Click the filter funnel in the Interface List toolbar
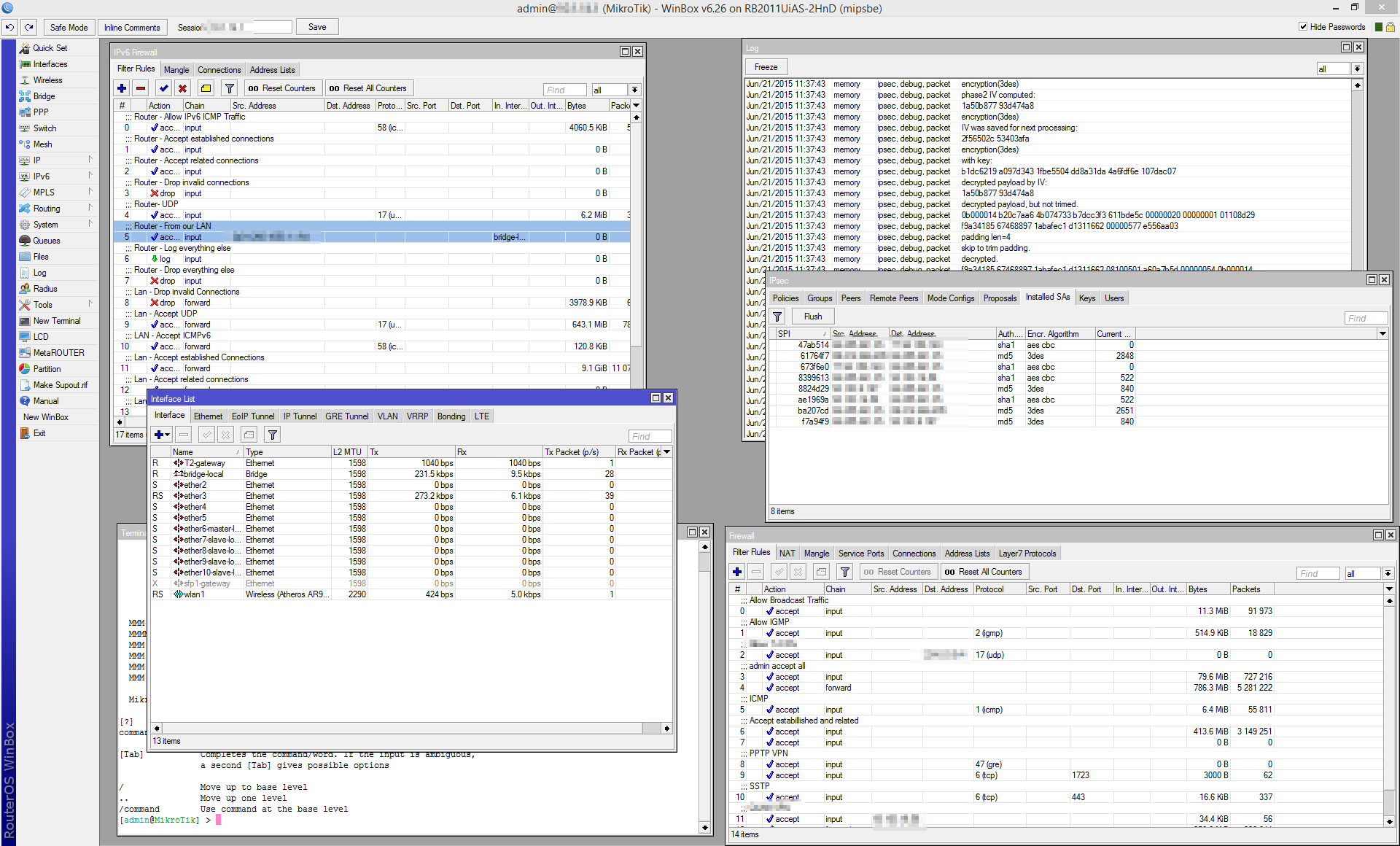Screen dimensions: 1400x846 click(x=273, y=435)
